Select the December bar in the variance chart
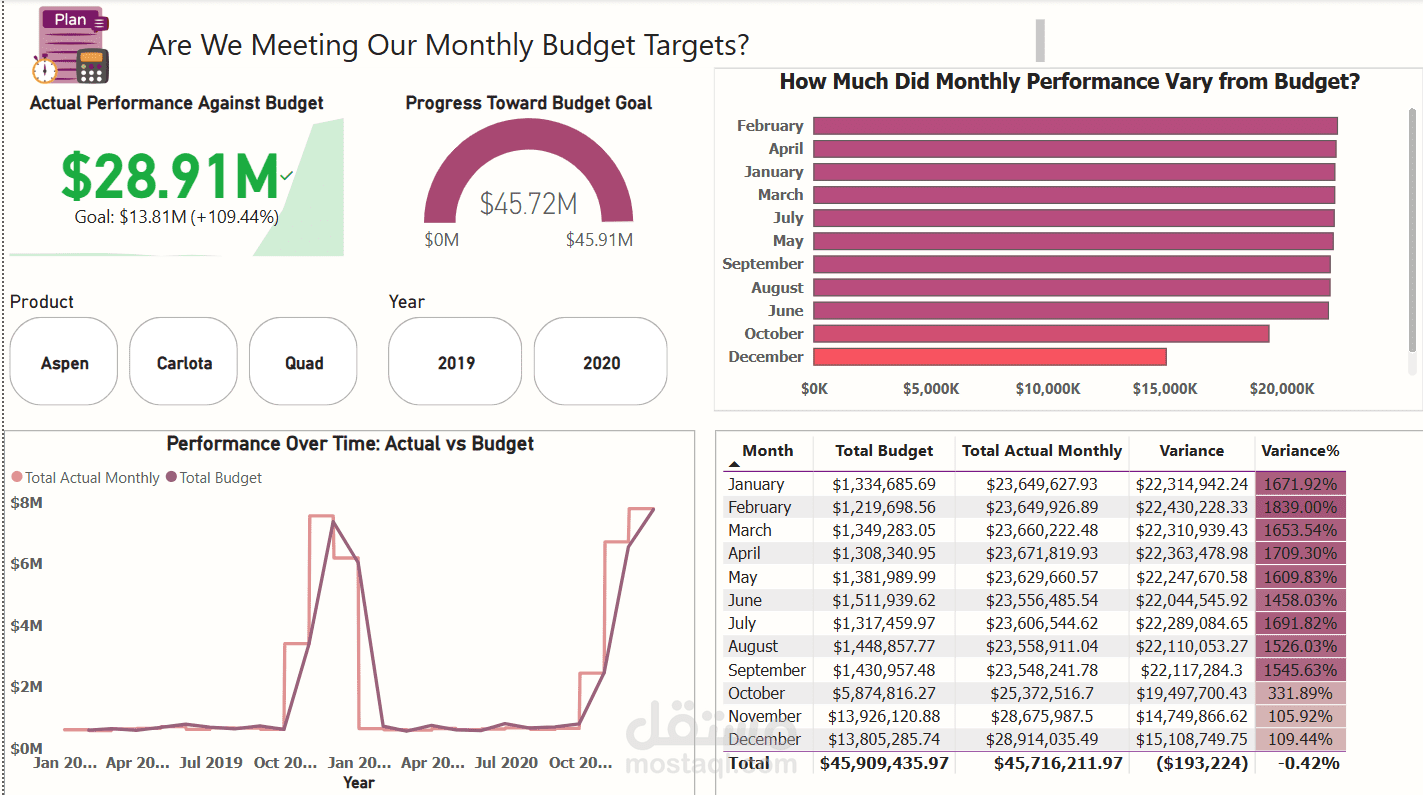 point(990,356)
